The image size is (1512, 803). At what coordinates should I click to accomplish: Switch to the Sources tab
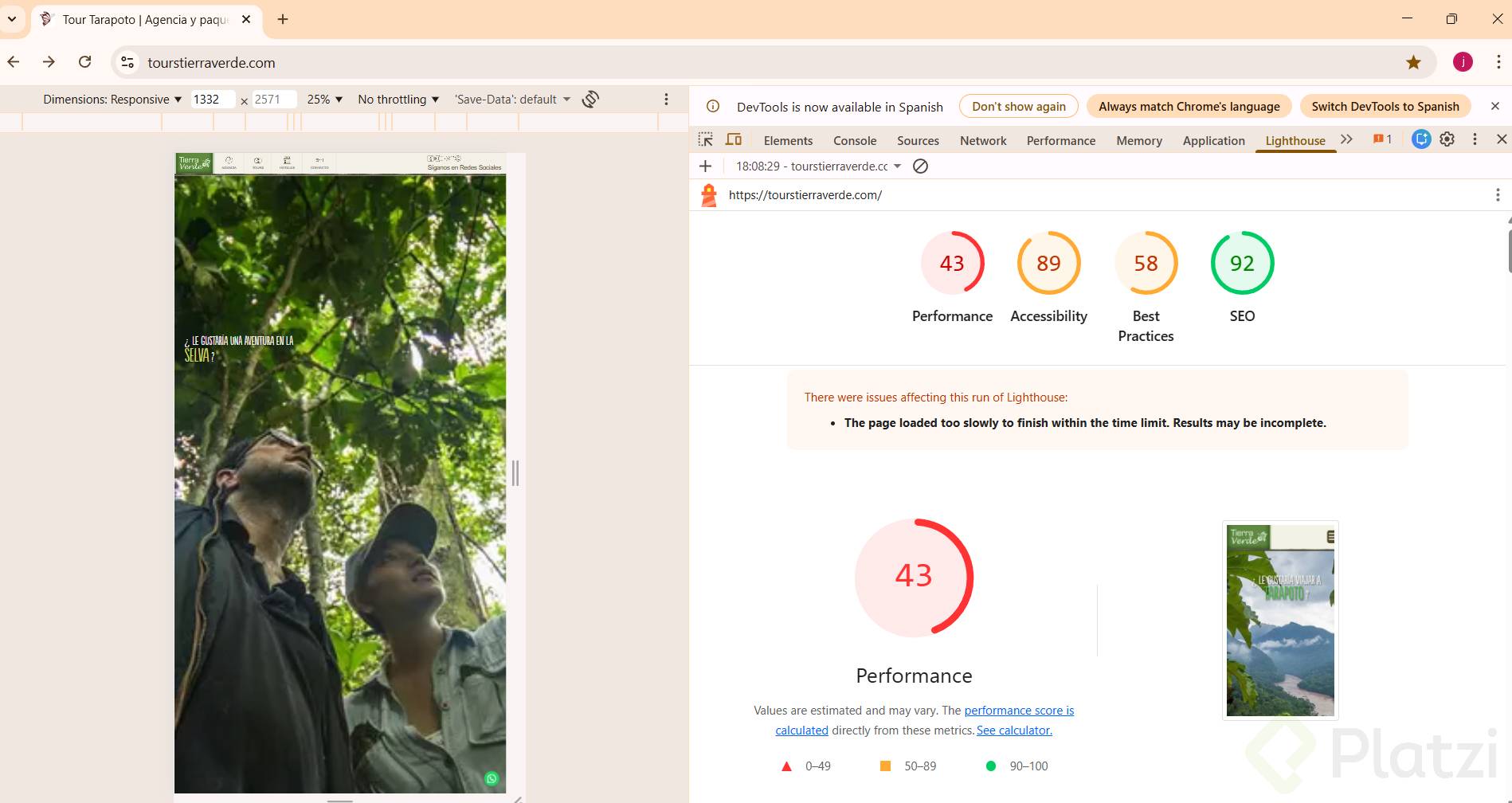coord(918,141)
